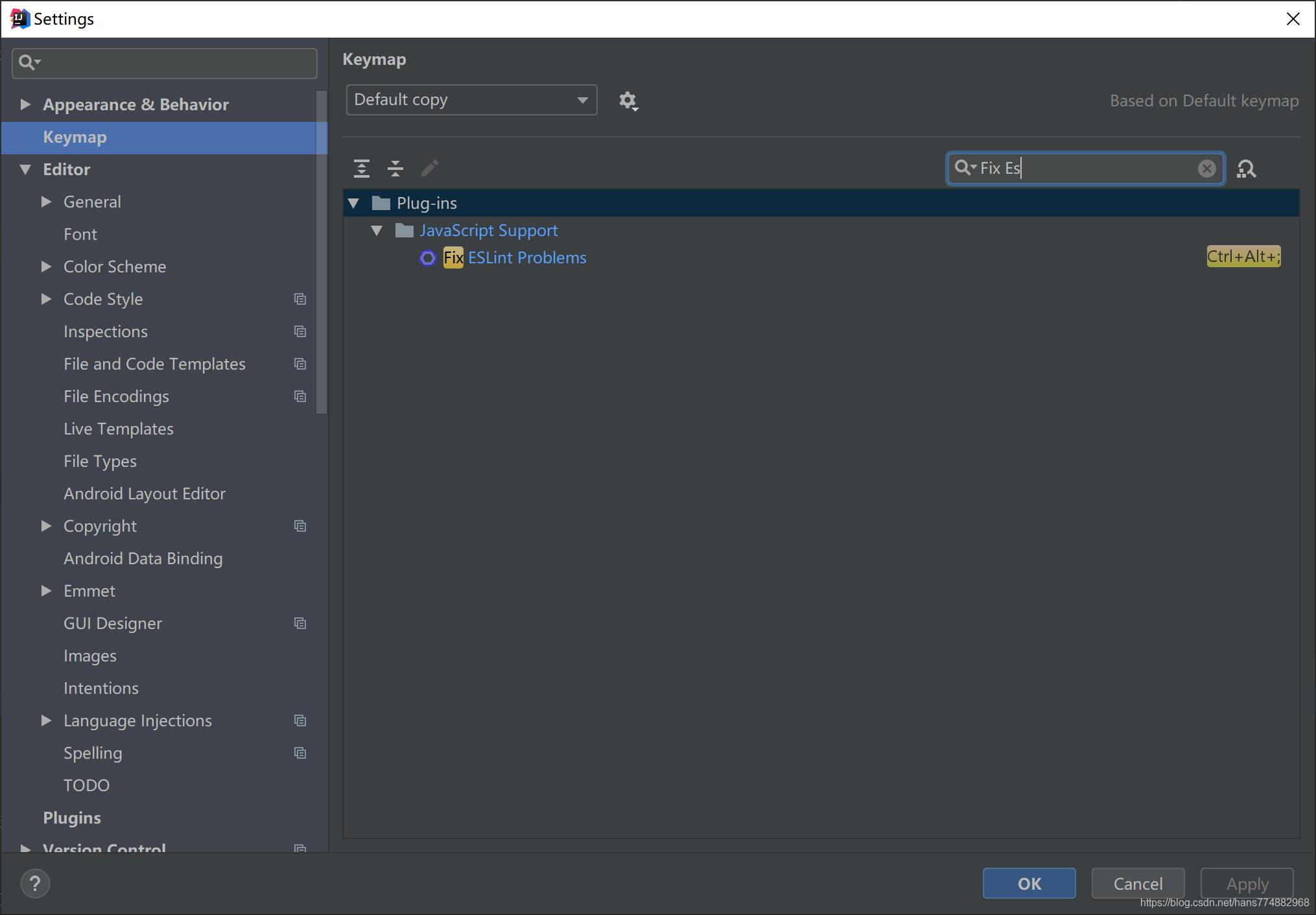
Task: Click the ESLint purple circle icon
Action: pyautogui.click(x=427, y=258)
